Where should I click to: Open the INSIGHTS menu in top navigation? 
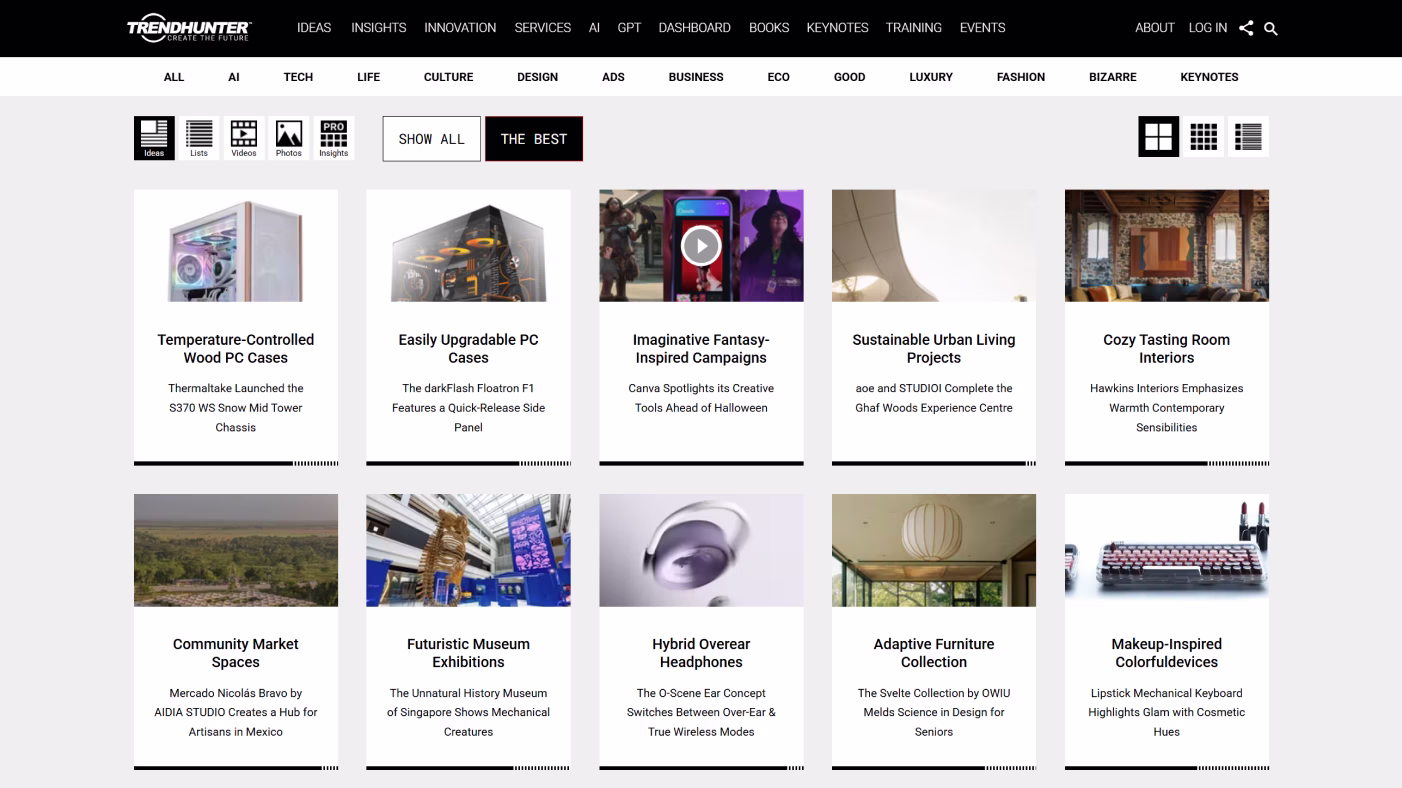tap(378, 28)
